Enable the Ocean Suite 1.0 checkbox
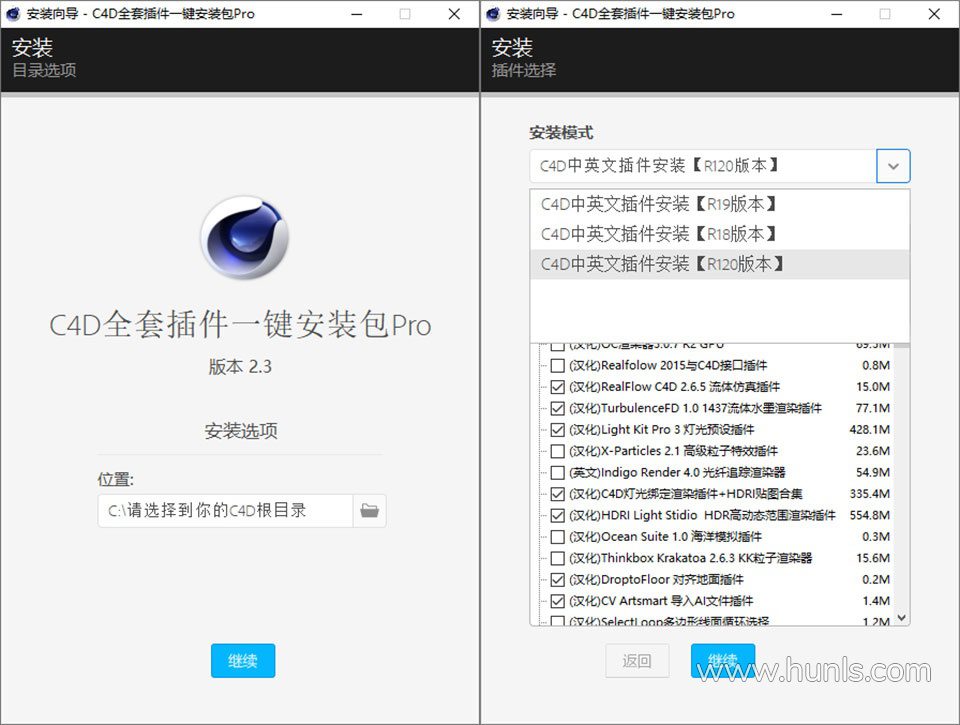Image resolution: width=960 pixels, height=725 pixels. (x=557, y=537)
